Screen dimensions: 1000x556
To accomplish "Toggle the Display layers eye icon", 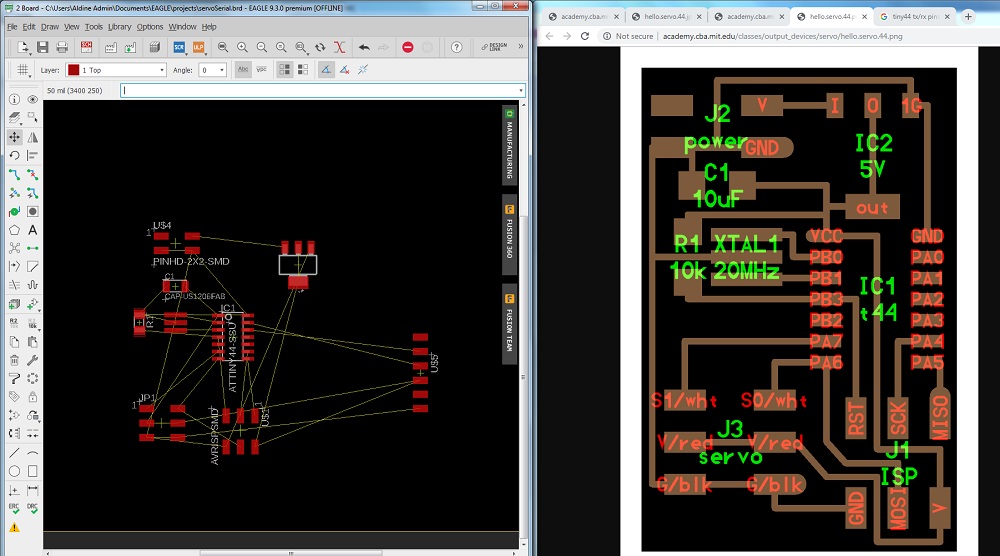I will pos(33,99).
